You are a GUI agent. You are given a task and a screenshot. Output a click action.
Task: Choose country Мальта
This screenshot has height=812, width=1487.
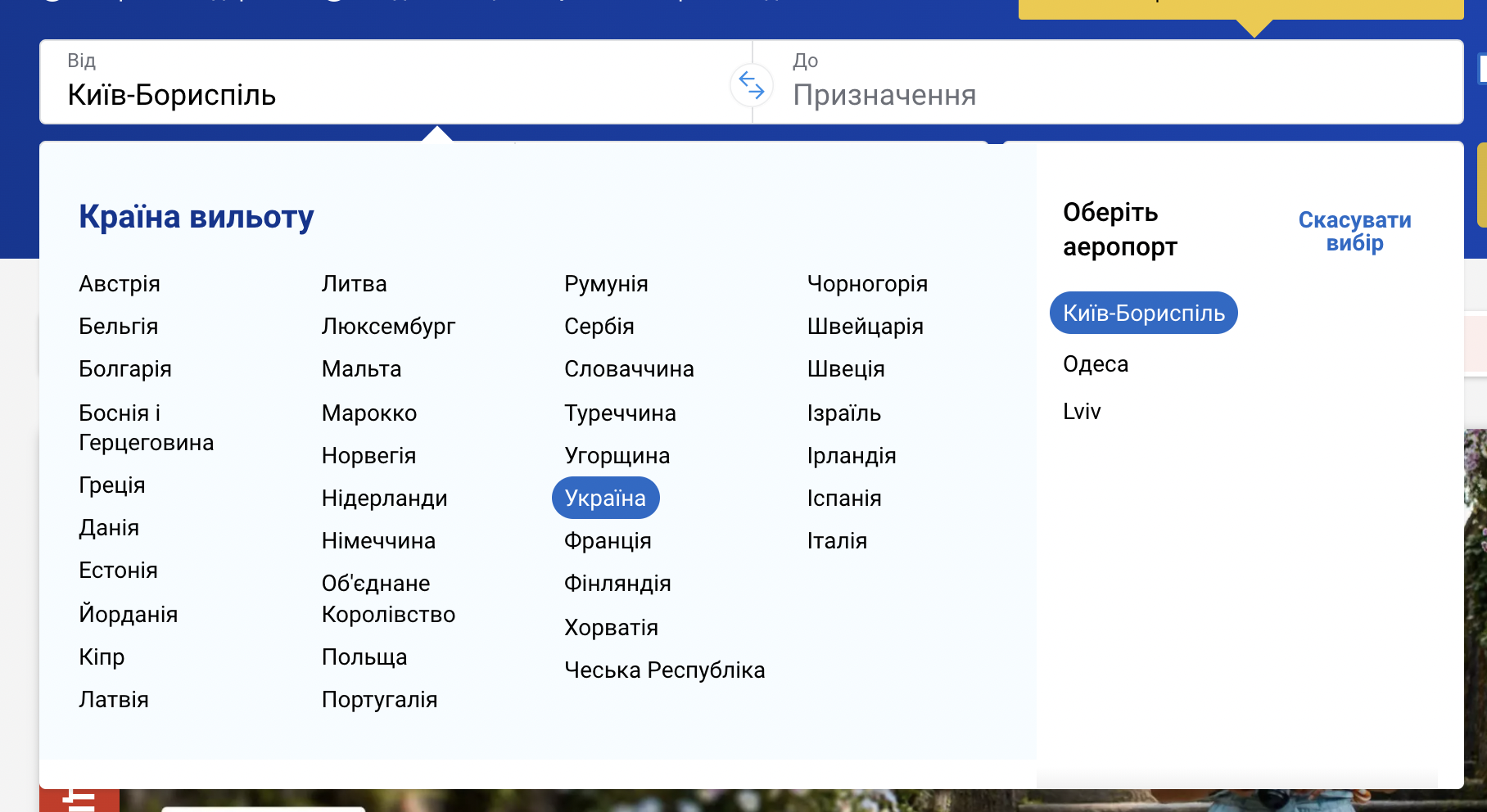362,369
